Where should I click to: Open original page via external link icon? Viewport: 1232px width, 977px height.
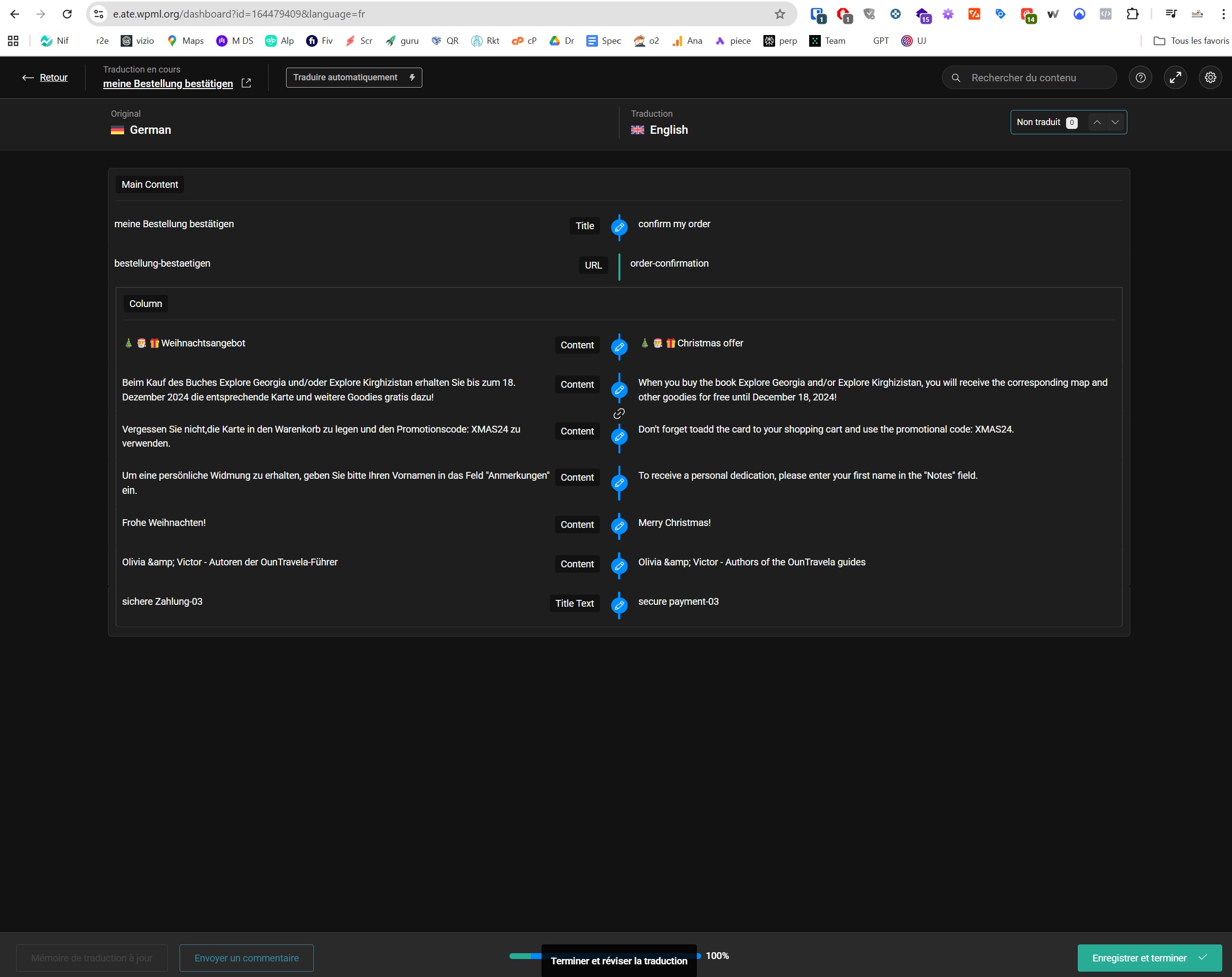tap(246, 83)
